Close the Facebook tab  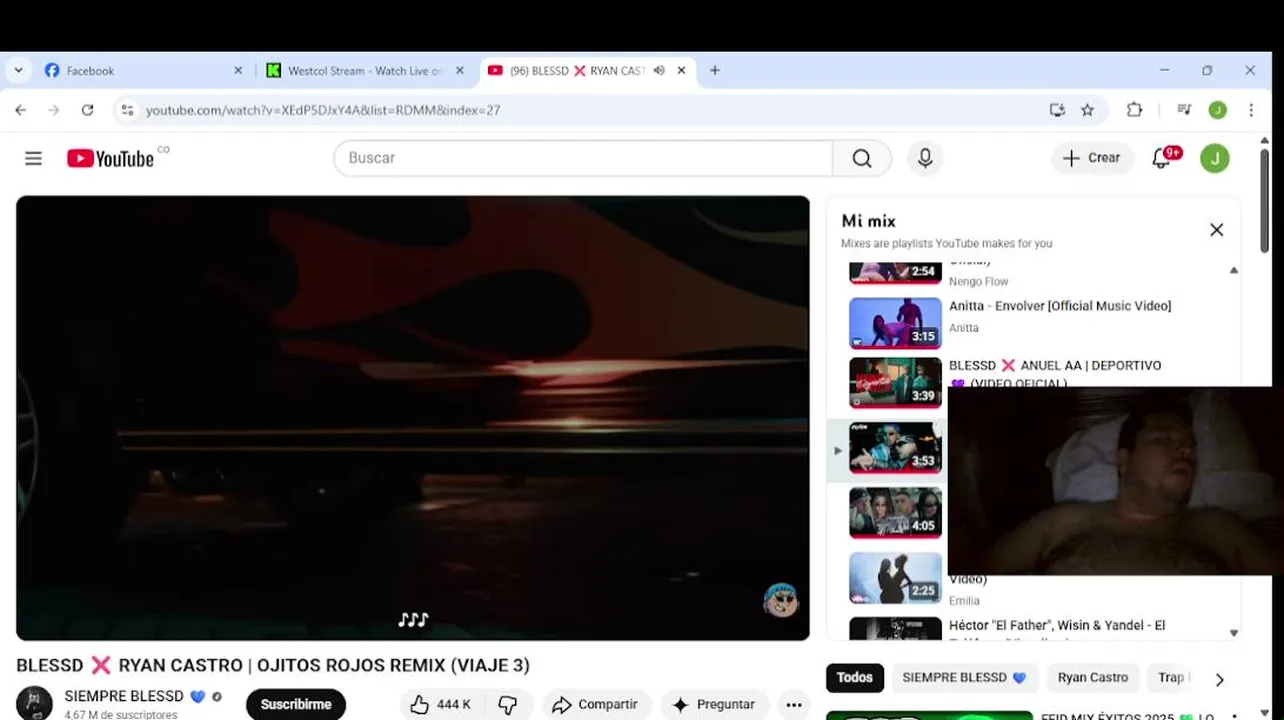238,71
